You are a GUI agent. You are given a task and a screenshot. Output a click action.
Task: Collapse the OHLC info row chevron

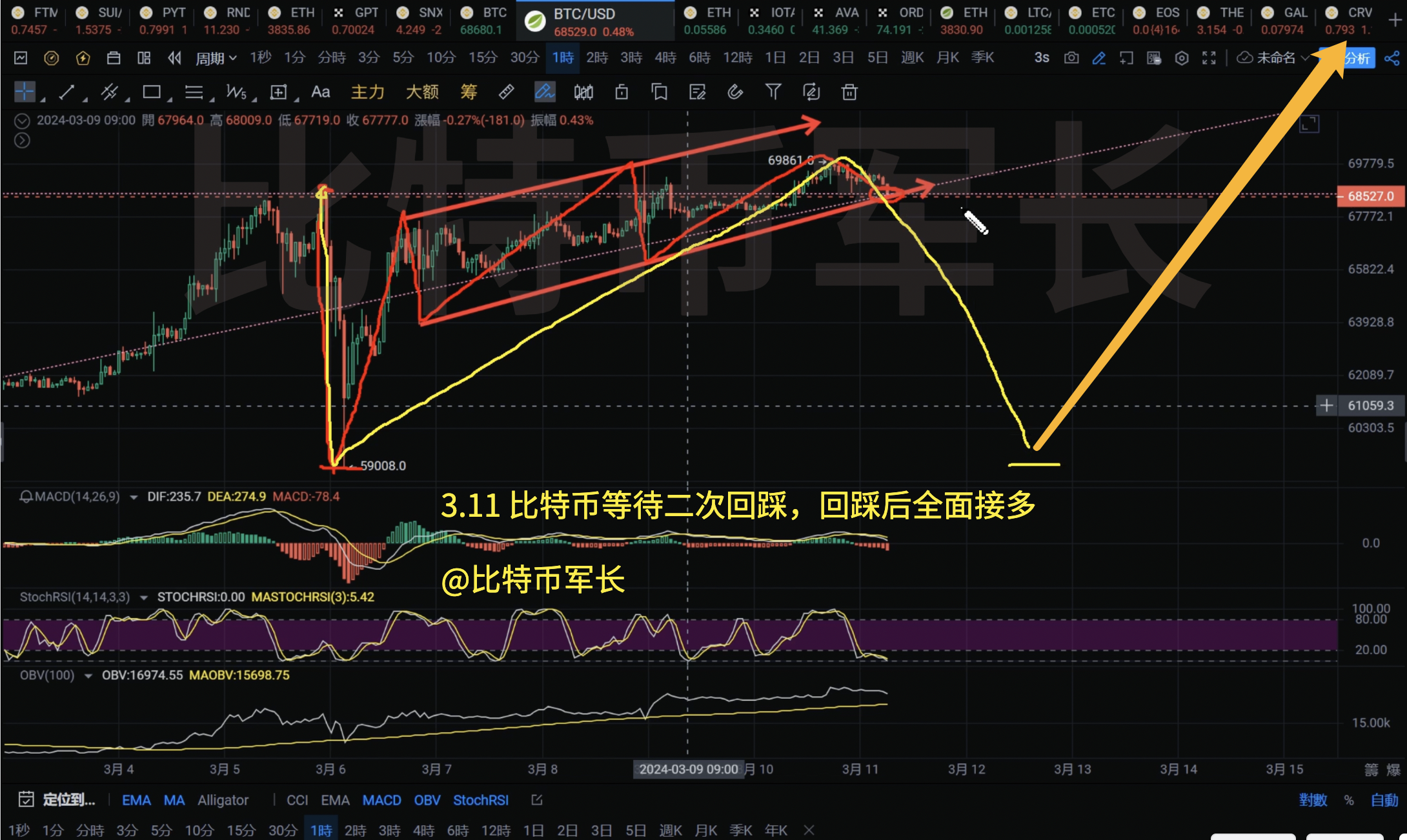click(22, 121)
